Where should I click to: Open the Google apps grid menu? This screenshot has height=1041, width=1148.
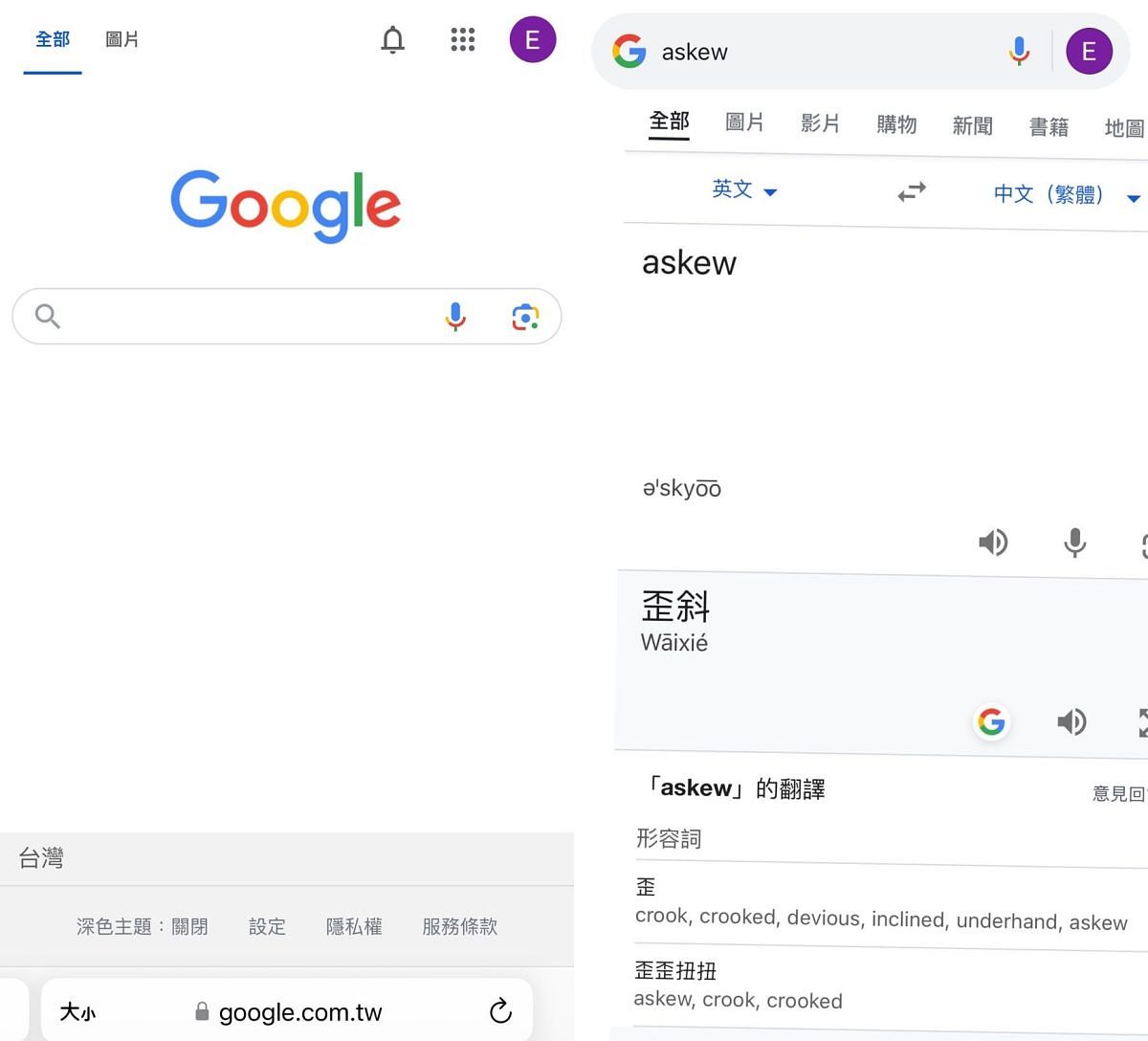coord(463,40)
